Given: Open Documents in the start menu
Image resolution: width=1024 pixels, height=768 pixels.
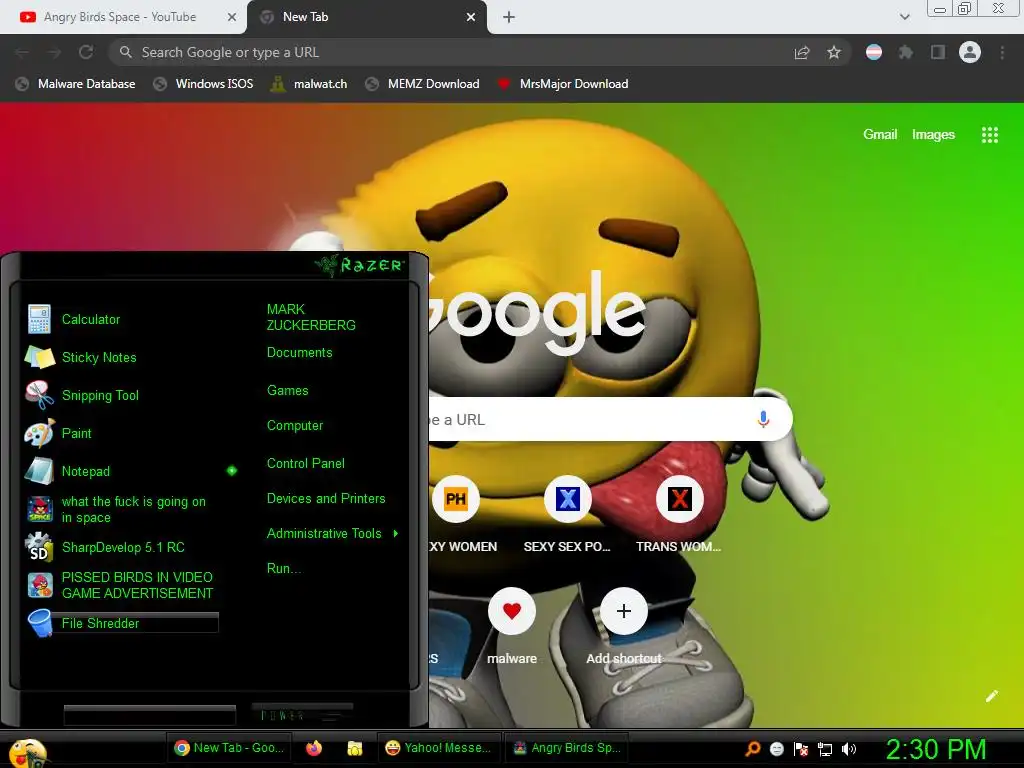Looking at the screenshot, I should click(x=299, y=353).
